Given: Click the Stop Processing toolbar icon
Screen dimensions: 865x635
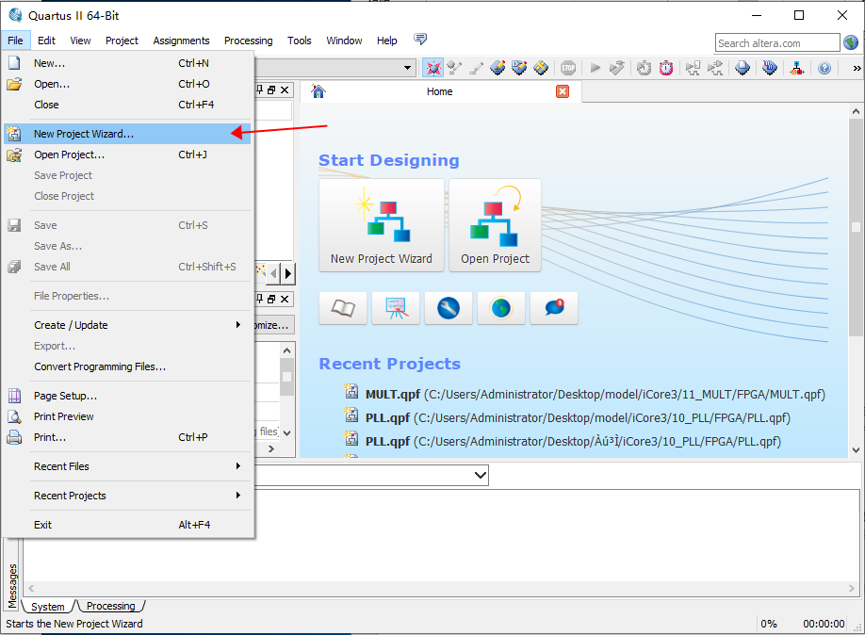Looking at the screenshot, I should tap(568, 68).
